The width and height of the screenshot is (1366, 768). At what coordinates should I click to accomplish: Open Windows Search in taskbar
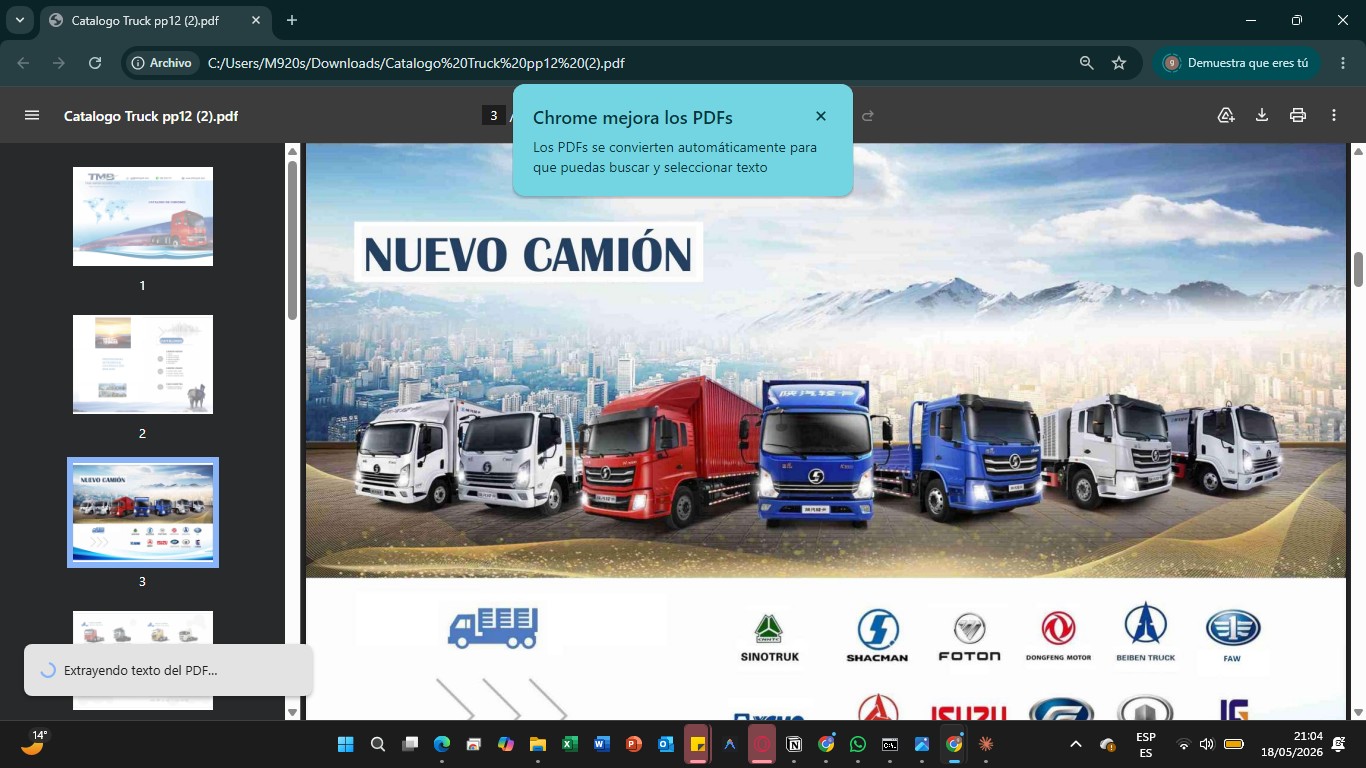(x=378, y=744)
